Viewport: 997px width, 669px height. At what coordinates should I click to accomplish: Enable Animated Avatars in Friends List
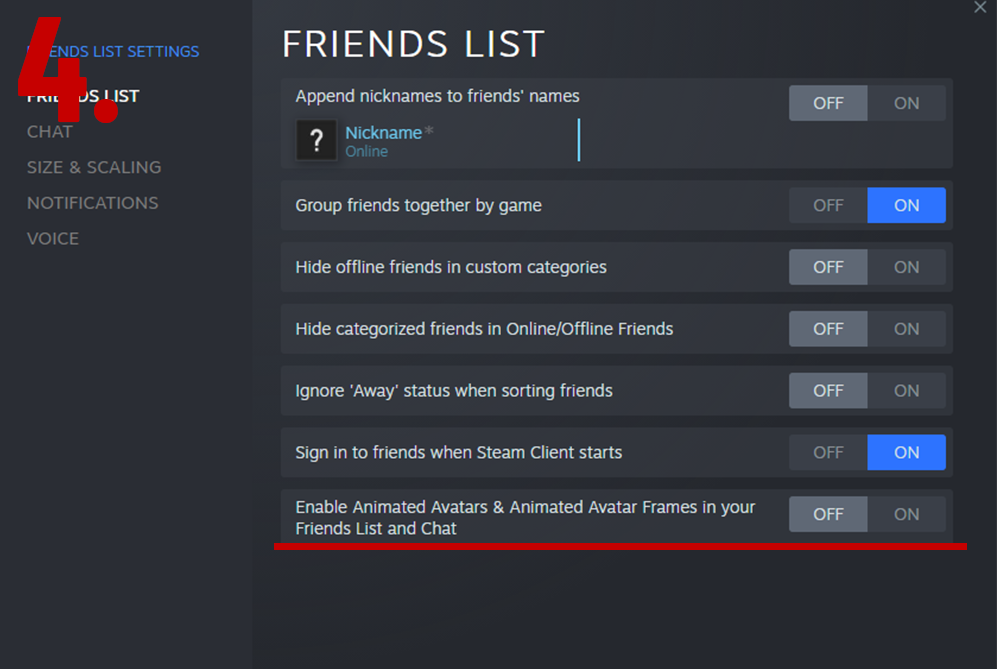(x=906, y=514)
